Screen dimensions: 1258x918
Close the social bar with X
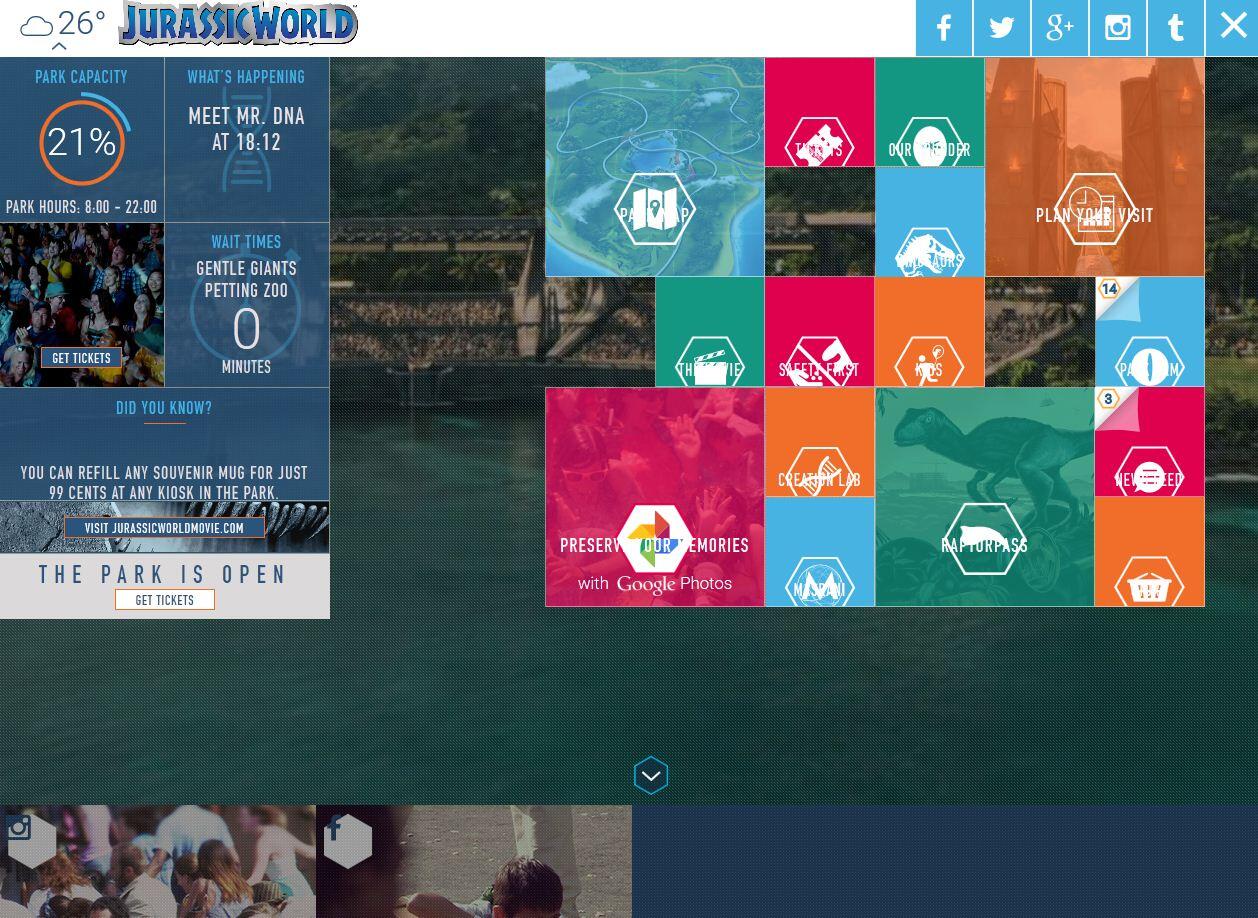(1233, 28)
